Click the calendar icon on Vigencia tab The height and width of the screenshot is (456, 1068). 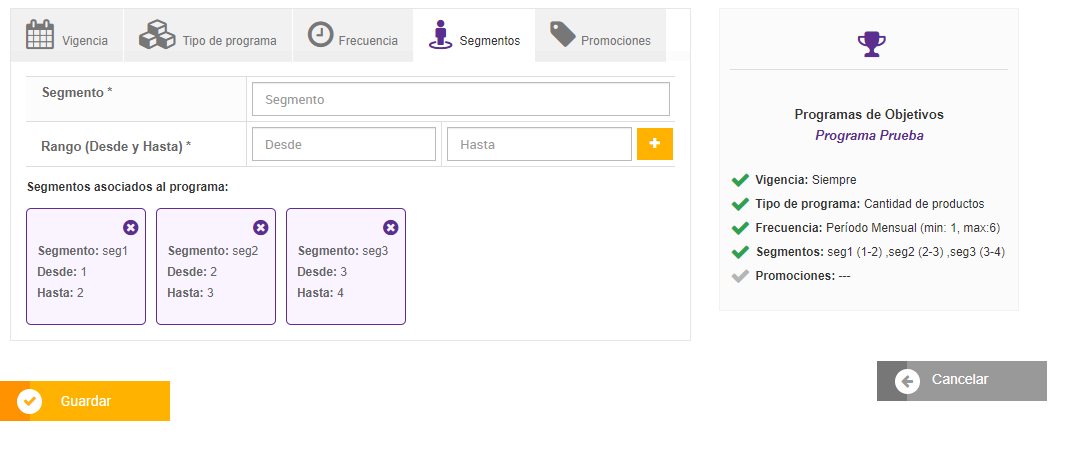(x=40, y=35)
